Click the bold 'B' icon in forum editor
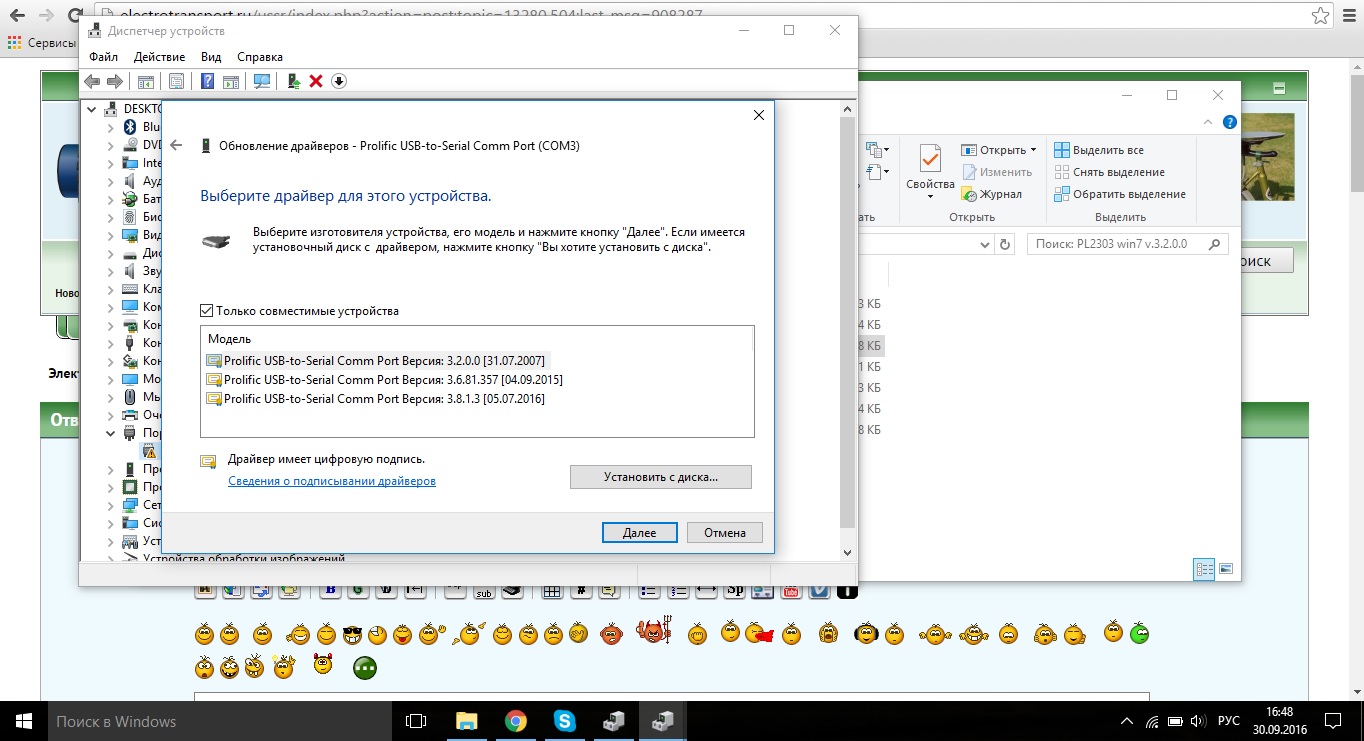Image resolution: width=1364 pixels, height=741 pixels. click(329, 590)
